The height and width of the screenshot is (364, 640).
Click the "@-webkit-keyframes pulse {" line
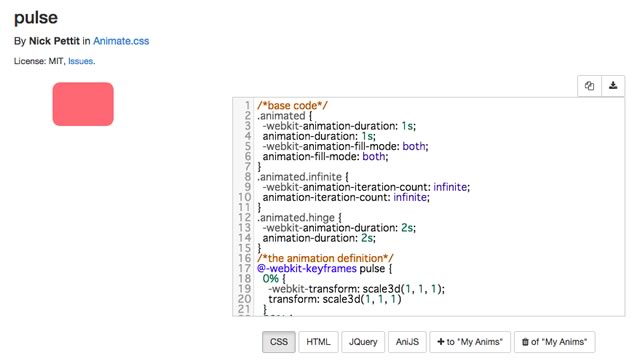pyautogui.click(x=324, y=269)
